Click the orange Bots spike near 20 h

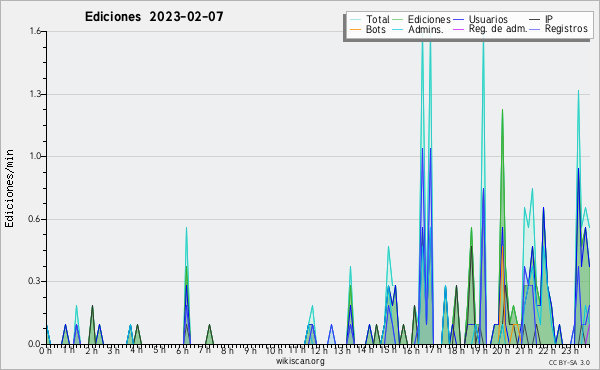[x=502, y=248]
